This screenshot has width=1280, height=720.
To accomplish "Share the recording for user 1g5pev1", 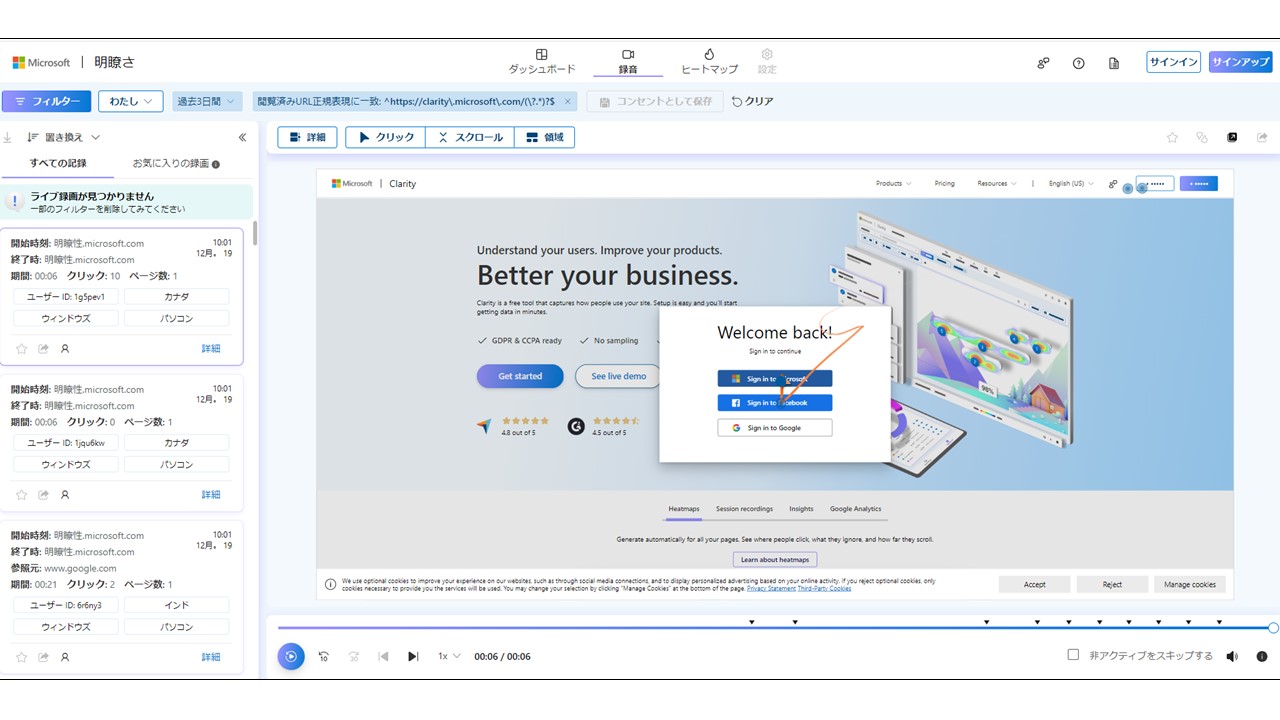I will [44, 349].
